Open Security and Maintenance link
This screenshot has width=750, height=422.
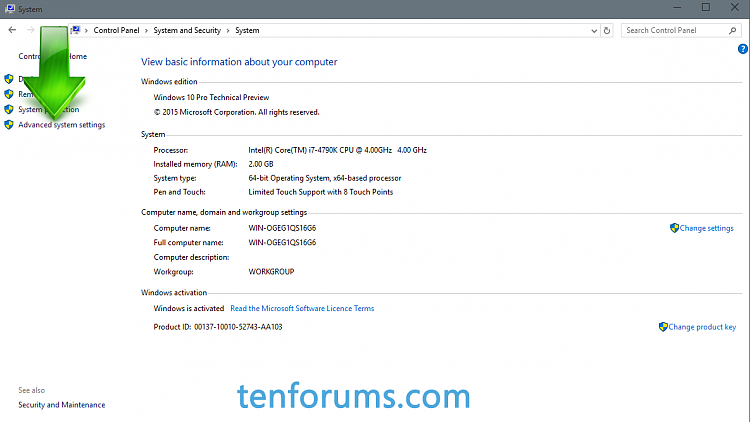click(x=62, y=405)
